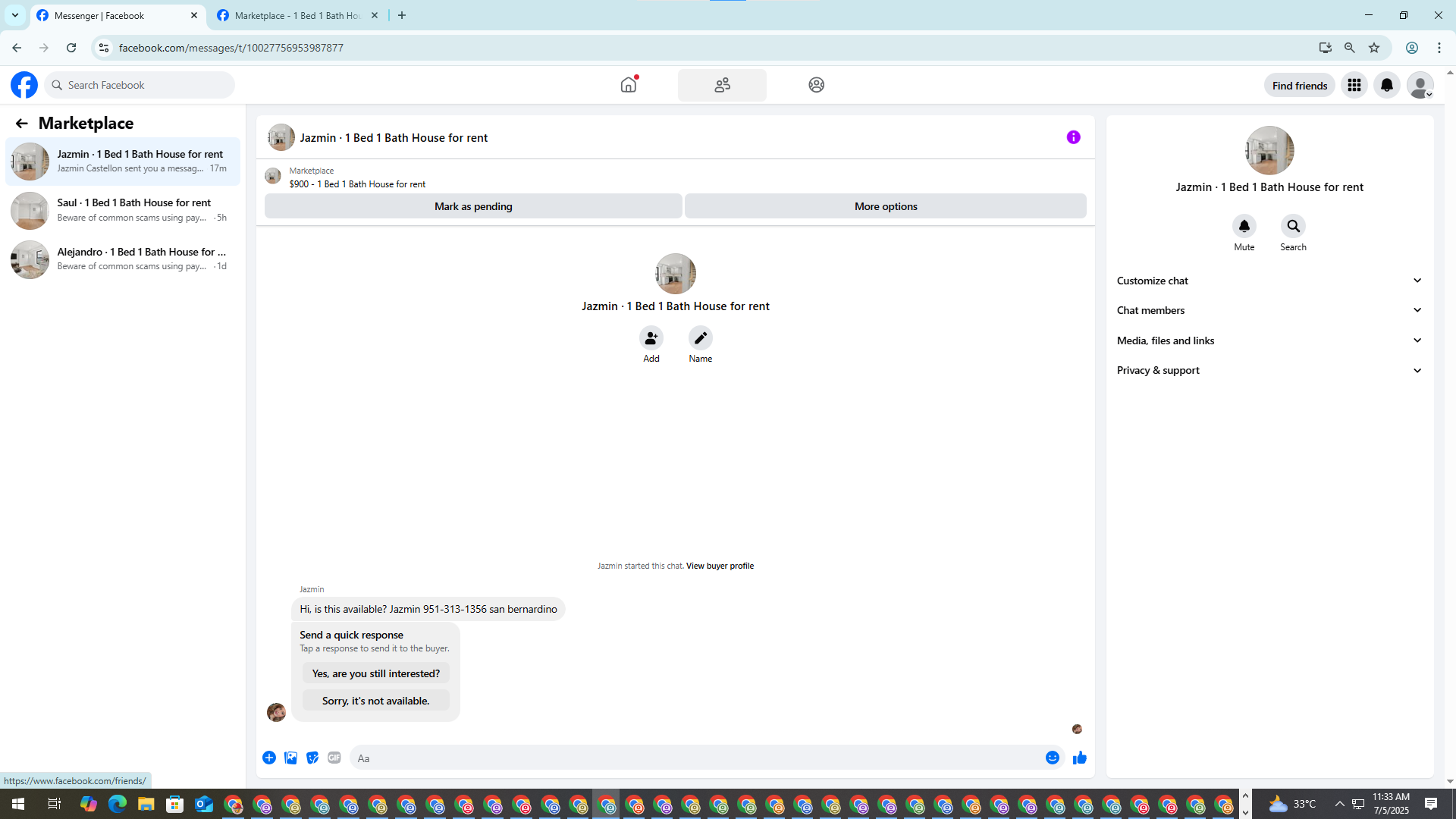
Task: Click the Add people icon
Action: coord(651,338)
